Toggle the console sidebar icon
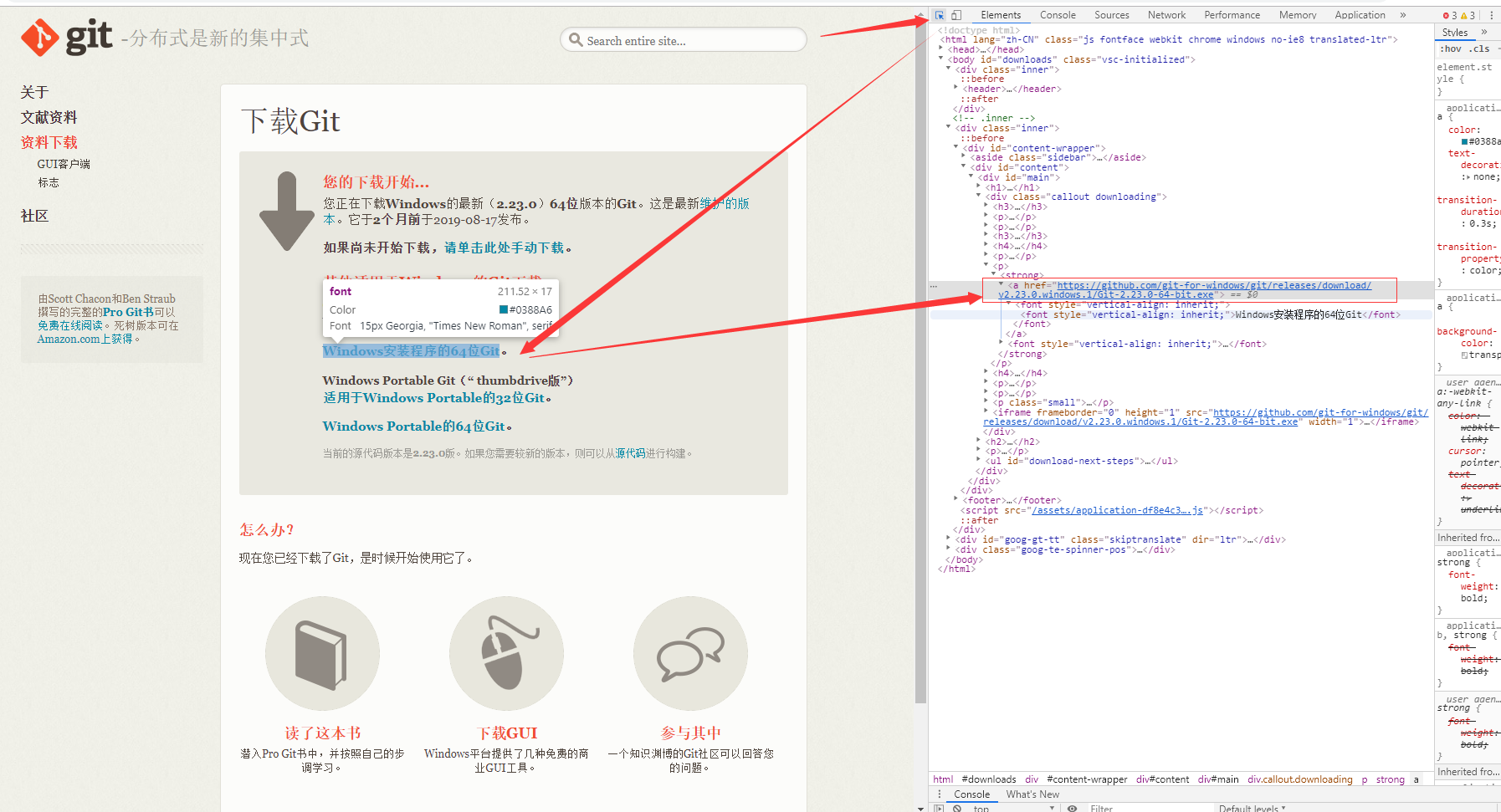This screenshot has height=812, width=1501. pos(939,809)
